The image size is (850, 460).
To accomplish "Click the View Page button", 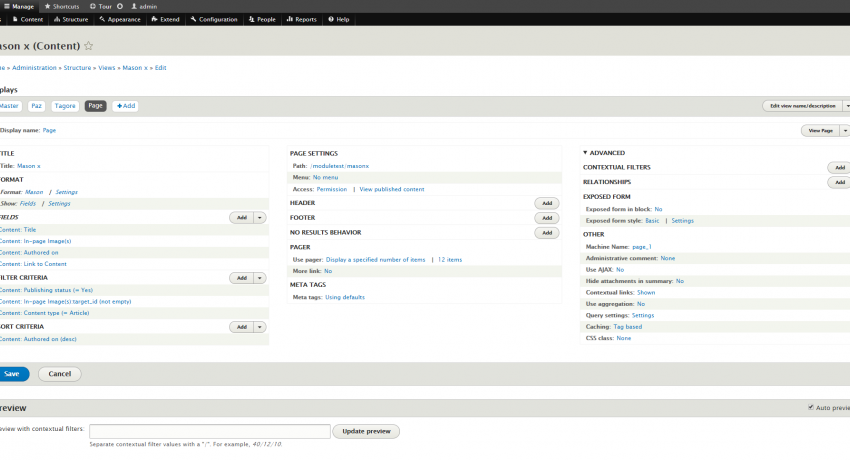I will pyautogui.click(x=820, y=131).
